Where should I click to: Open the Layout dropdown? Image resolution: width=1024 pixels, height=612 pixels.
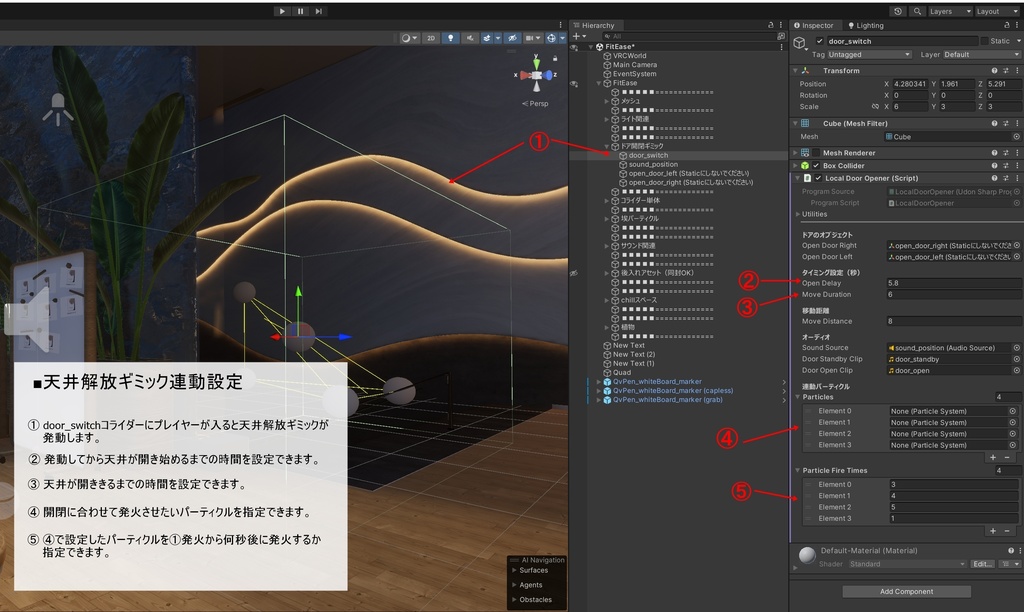[997, 11]
